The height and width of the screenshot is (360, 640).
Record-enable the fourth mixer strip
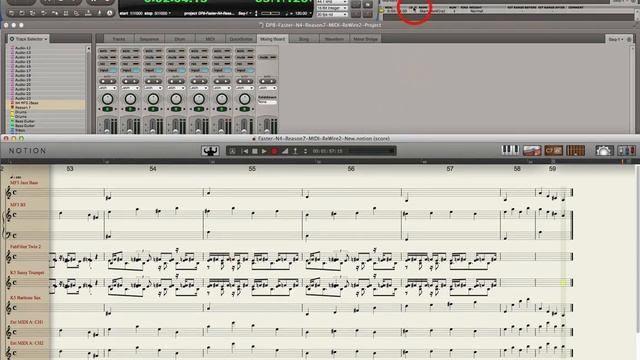(176, 64)
